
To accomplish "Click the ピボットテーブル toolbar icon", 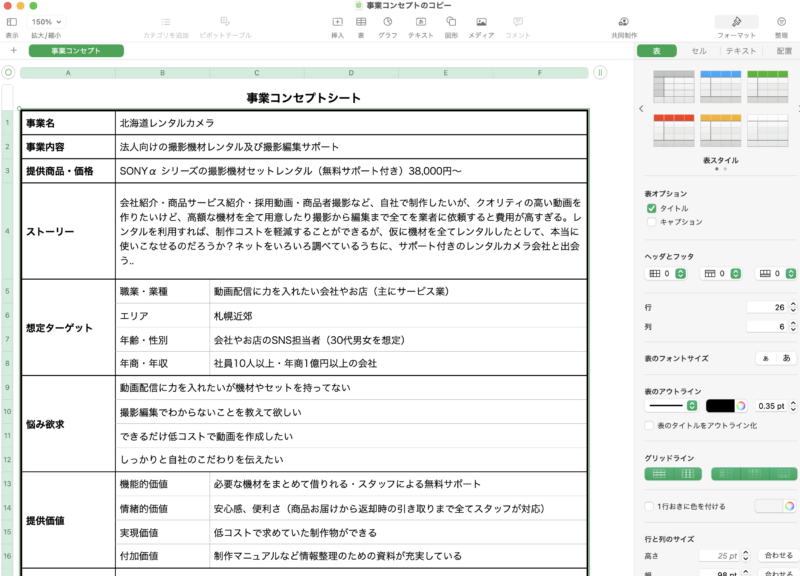I will pyautogui.click(x=225, y=21).
